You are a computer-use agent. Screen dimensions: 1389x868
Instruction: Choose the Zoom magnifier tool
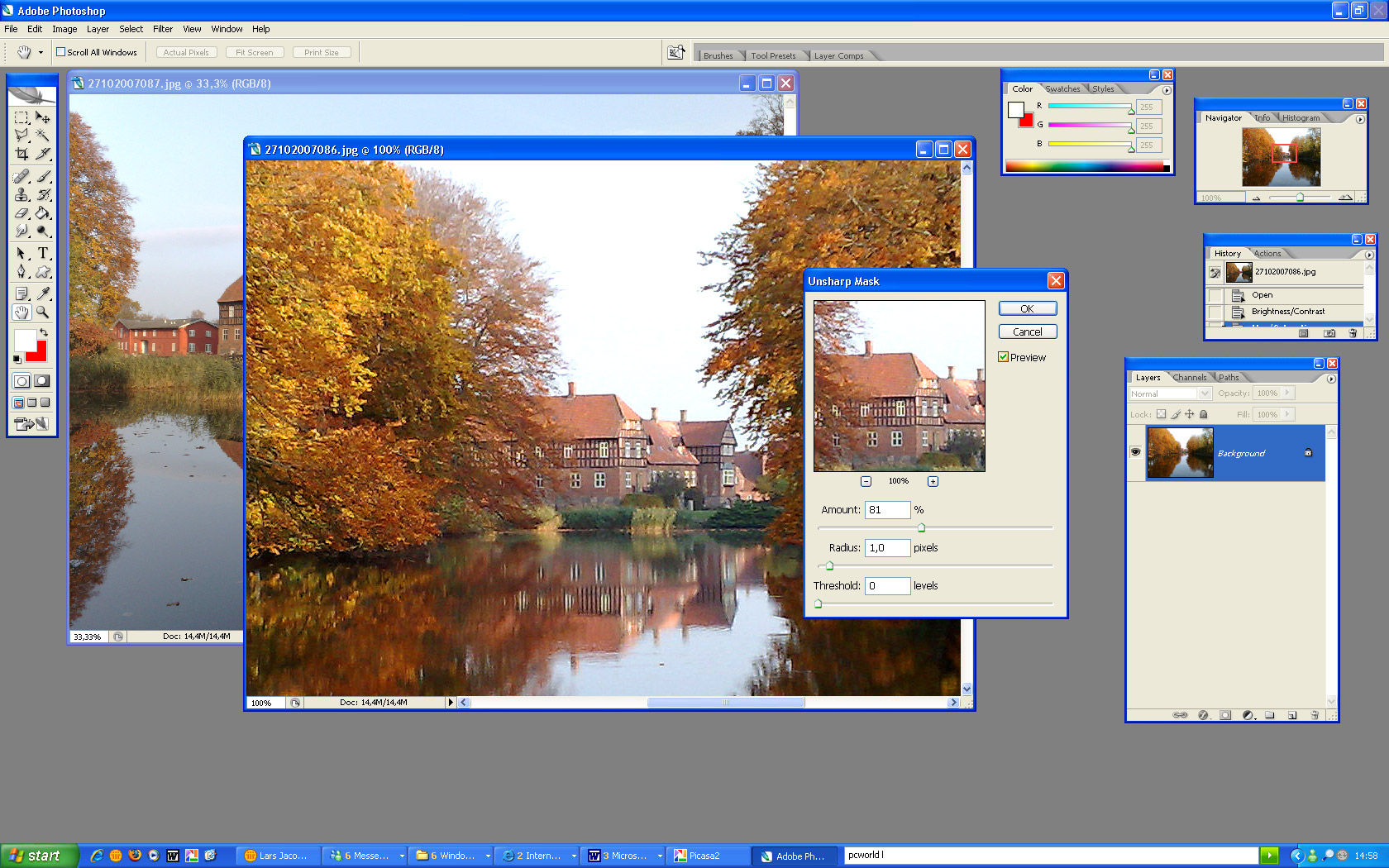(43, 312)
